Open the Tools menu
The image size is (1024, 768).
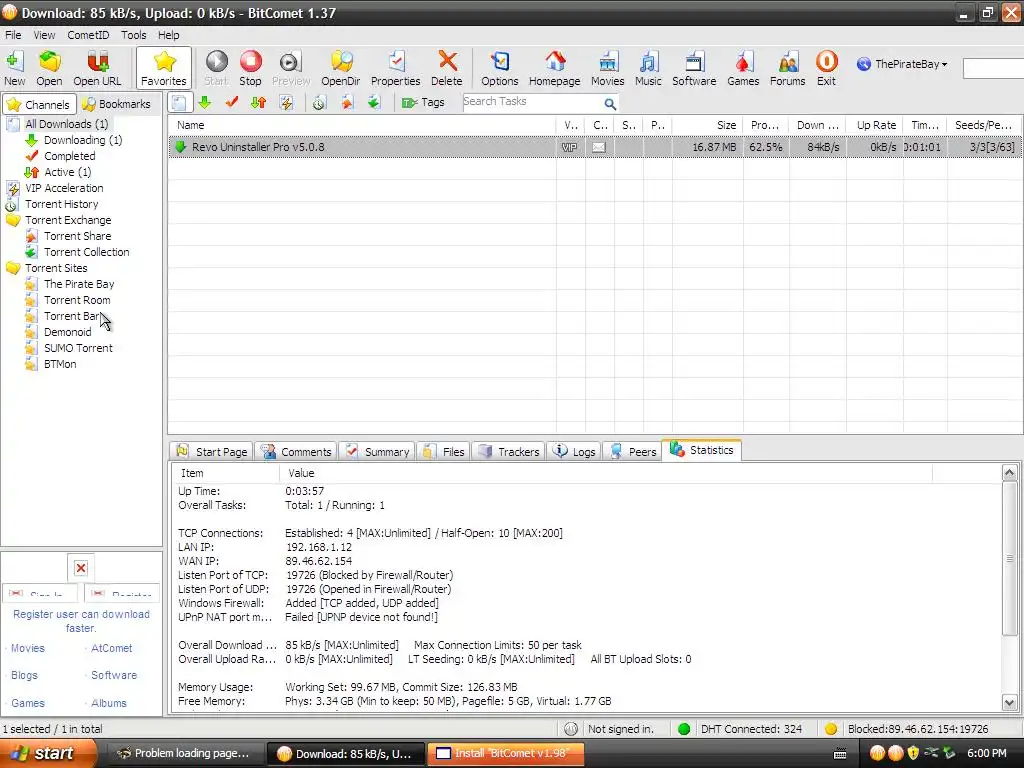133,35
